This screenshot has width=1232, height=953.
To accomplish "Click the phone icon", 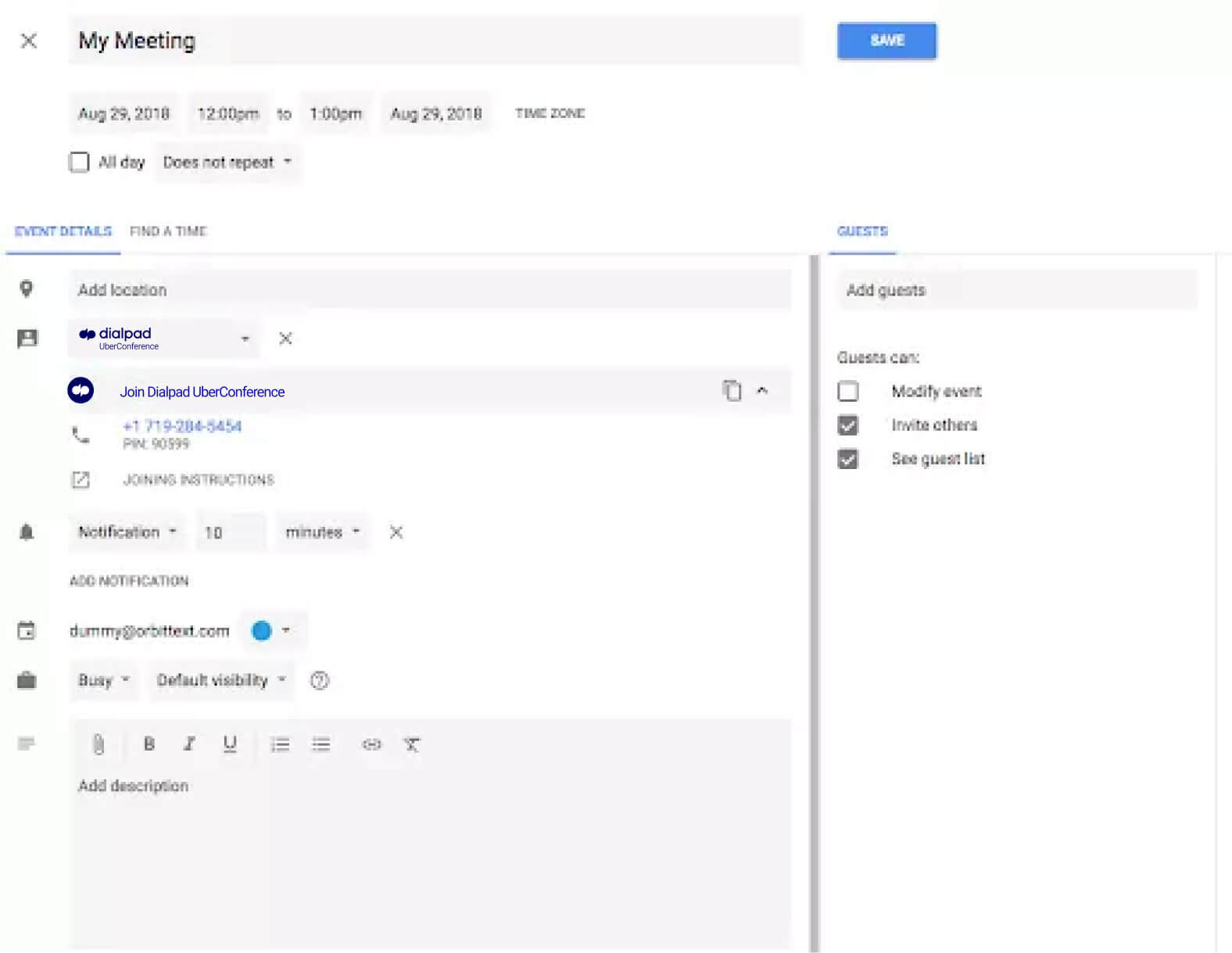I will tap(81, 435).
